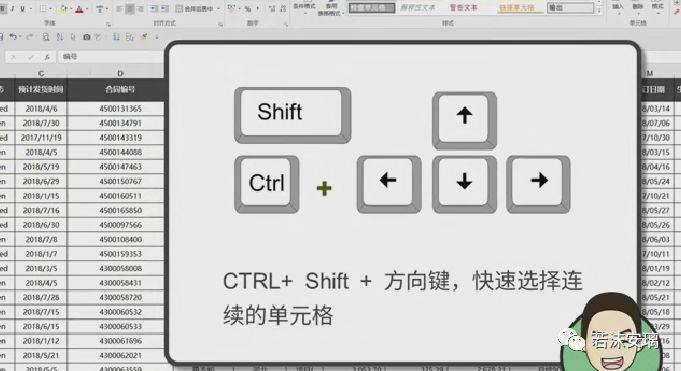Select column M header
Screen dimensions: 681x371
(x=650, y=73)
